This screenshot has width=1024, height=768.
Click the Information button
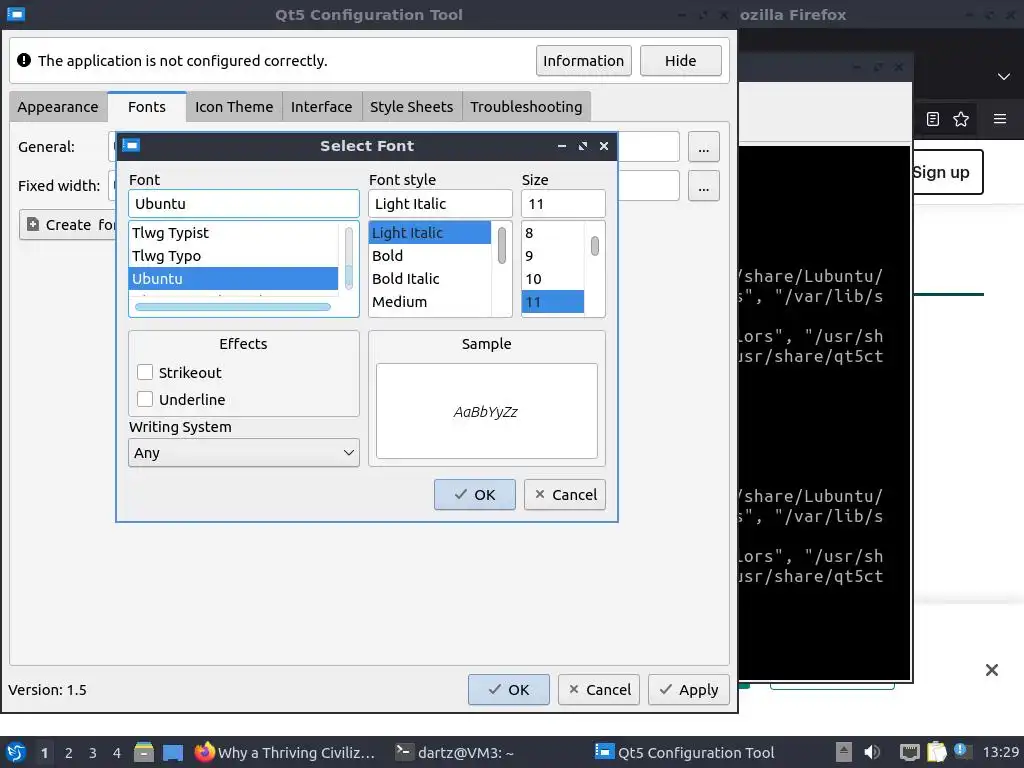583,60
